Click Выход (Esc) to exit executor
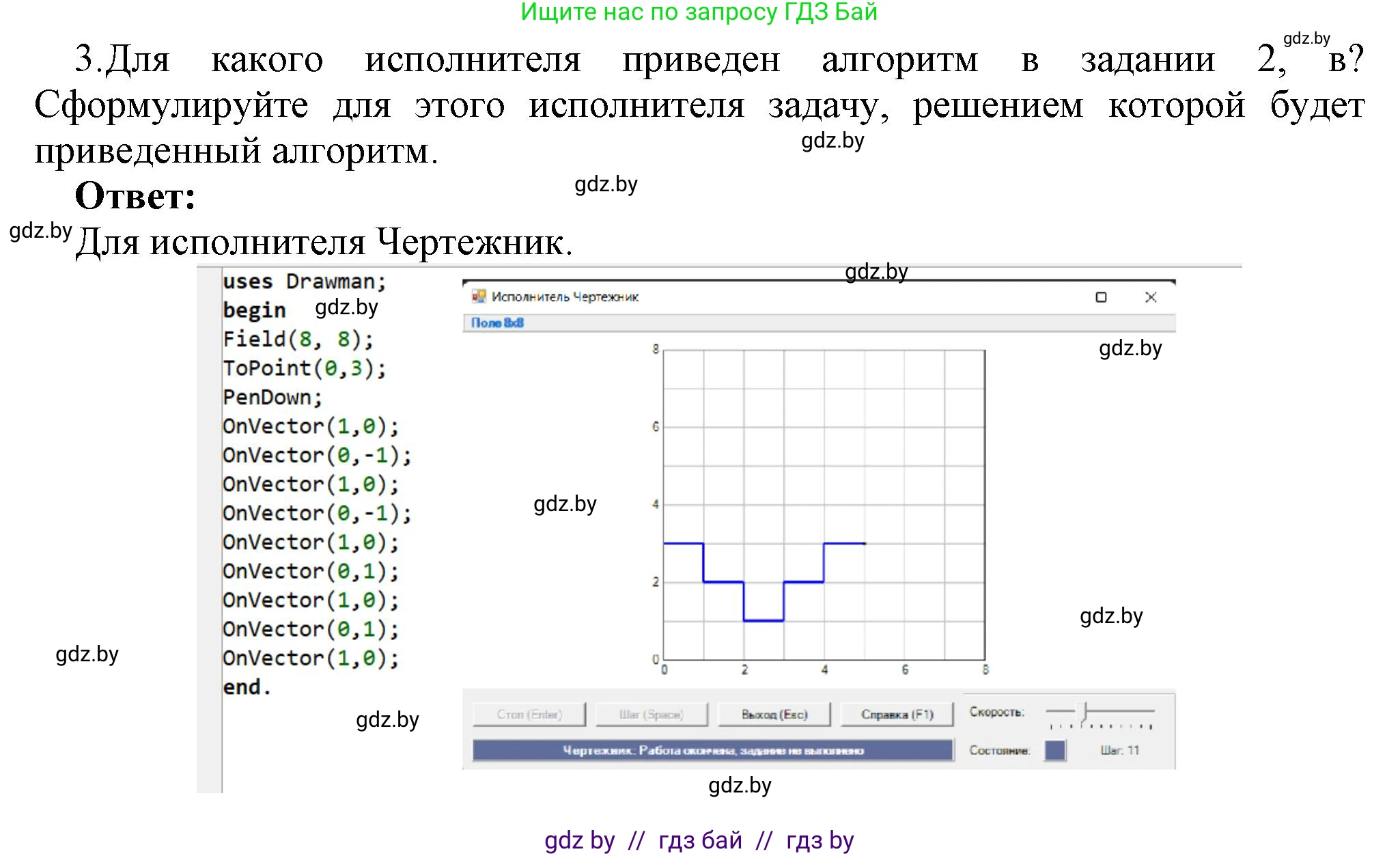The width and height of the screenshot is (1400, 856). click(774, 715)
